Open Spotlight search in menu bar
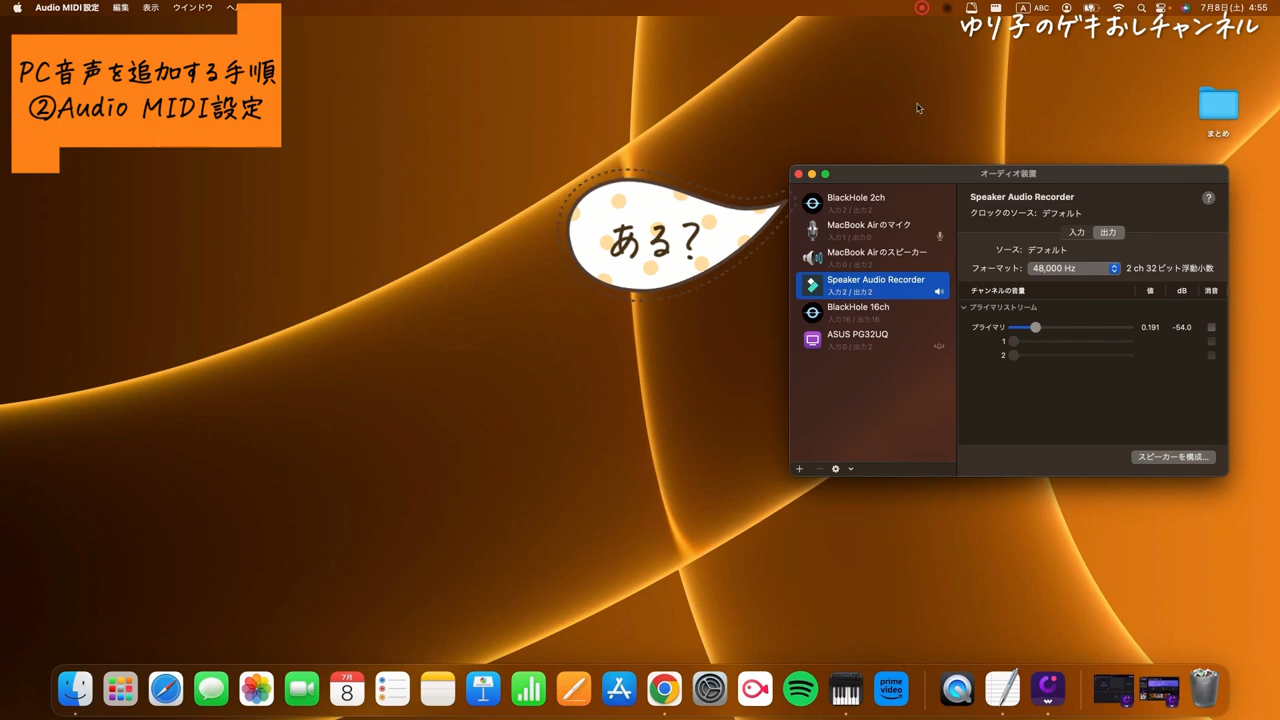This screenshot has height=720, width=1280. (1141, 8)
